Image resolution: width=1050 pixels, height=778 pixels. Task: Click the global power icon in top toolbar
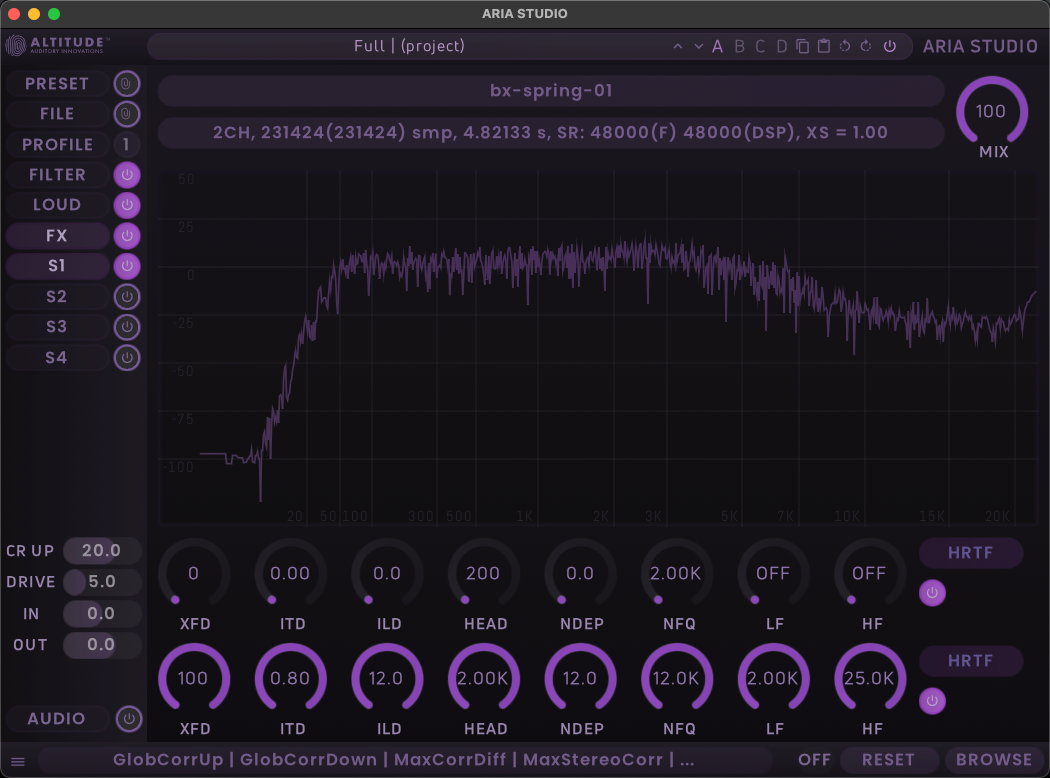(x=889, y=46)
